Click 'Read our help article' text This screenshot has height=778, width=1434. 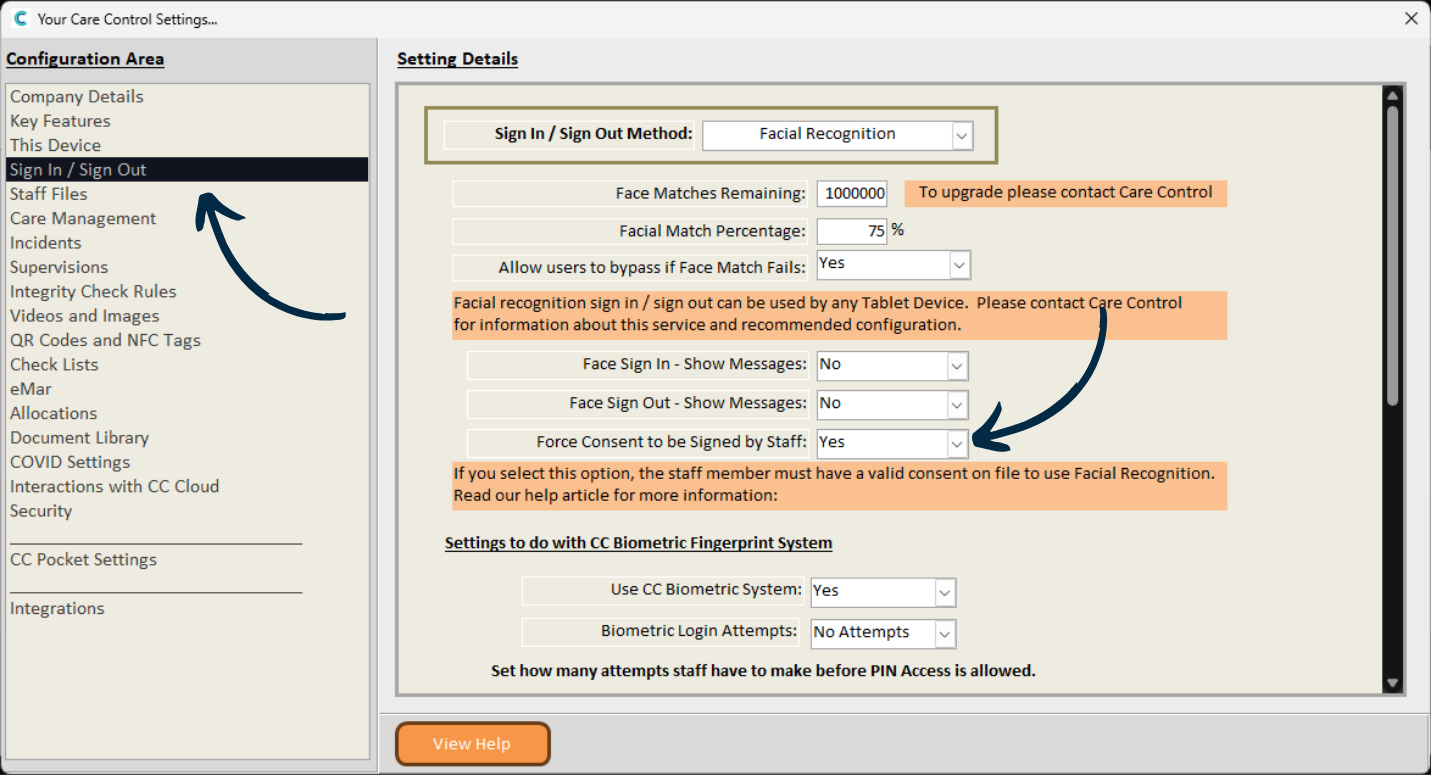pyautogui.click(x=615, y=496)
